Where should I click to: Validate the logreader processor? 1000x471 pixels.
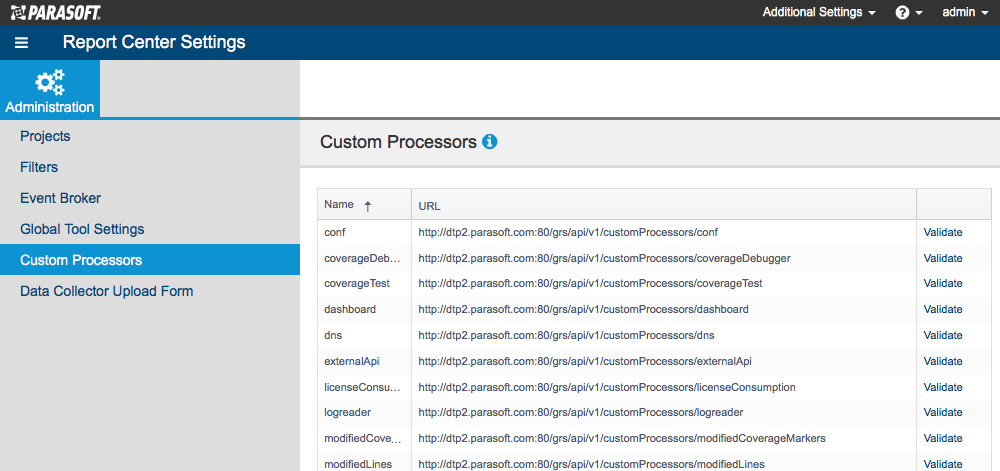[943, 412]
